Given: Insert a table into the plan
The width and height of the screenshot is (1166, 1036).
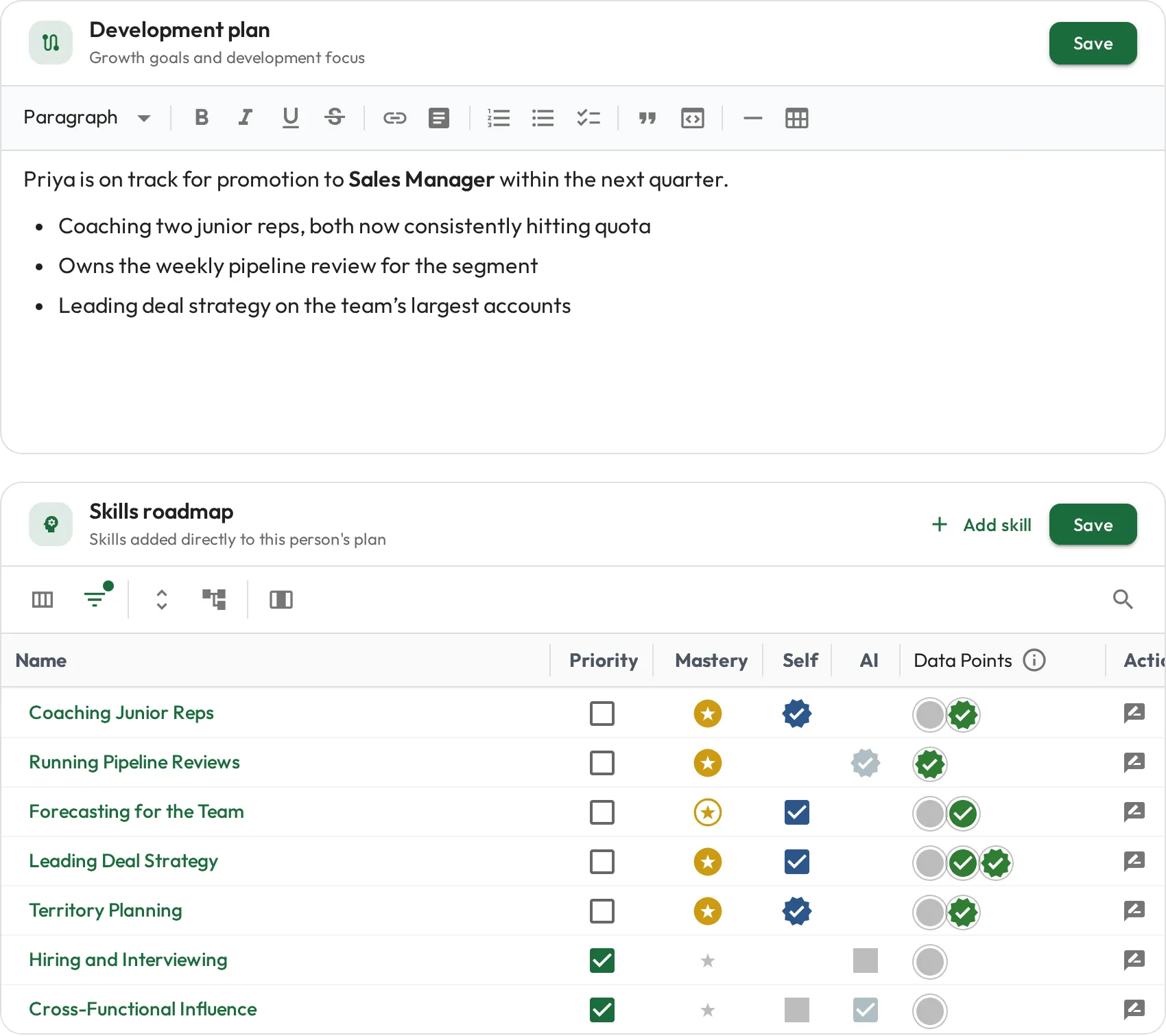Looking at the screenshot, I should click(x=796, y=118).
